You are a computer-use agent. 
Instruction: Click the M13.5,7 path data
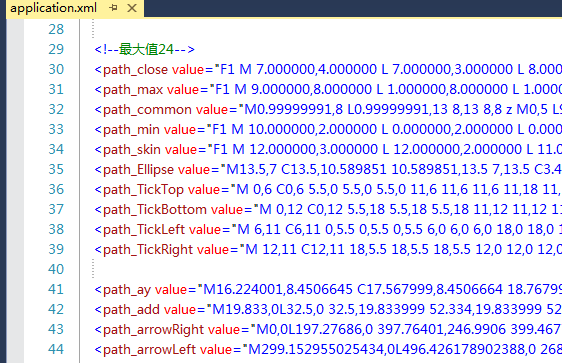251,170
